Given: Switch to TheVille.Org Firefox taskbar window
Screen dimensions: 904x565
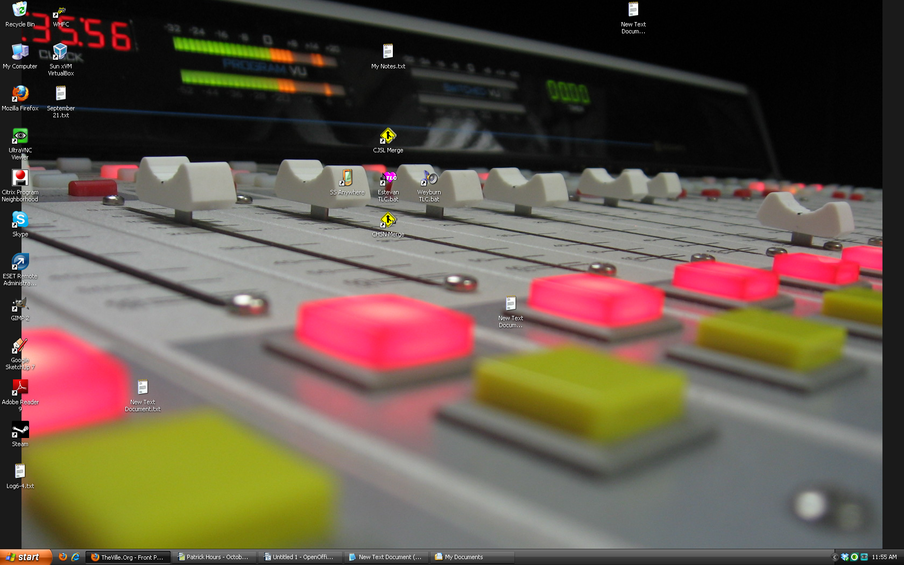Looking at the screenshot, I should click(x=128, y=557).
